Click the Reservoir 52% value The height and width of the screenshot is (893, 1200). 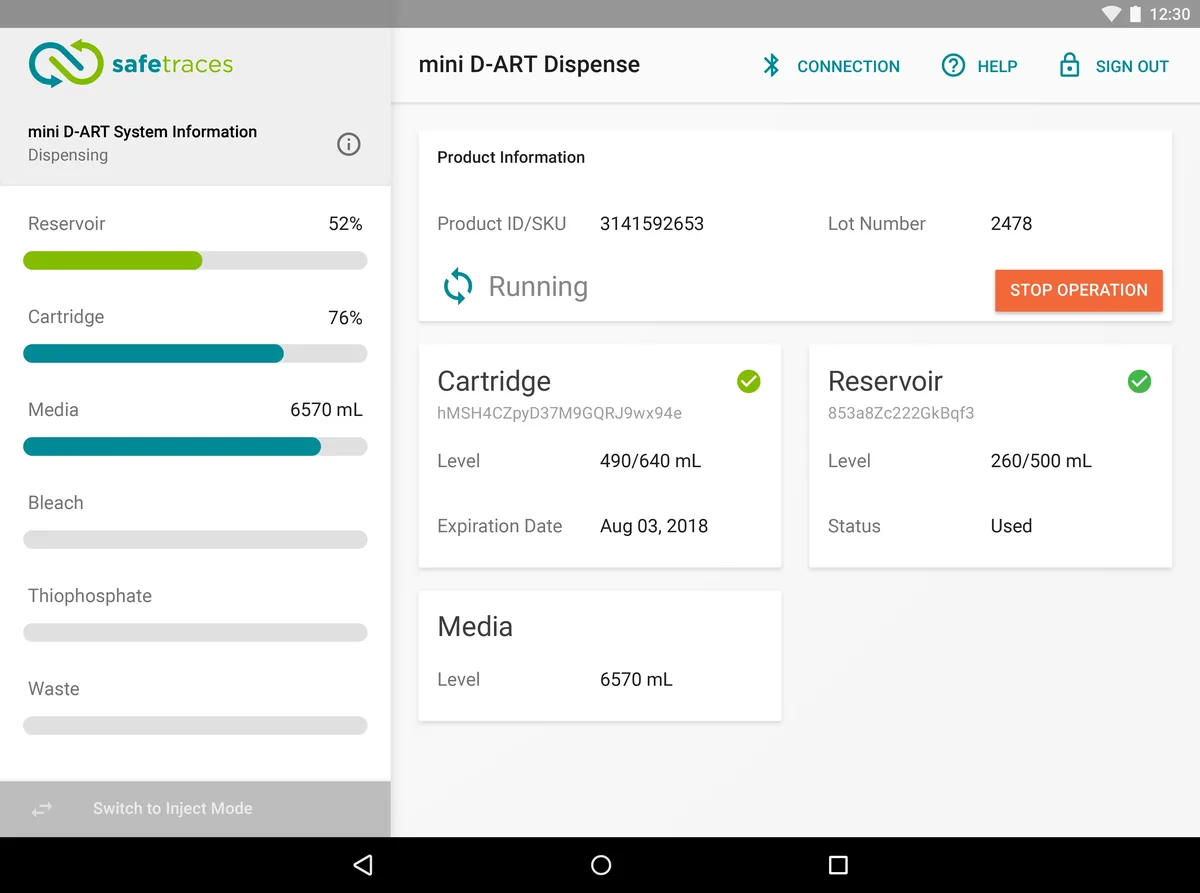[x=345, y=224]
